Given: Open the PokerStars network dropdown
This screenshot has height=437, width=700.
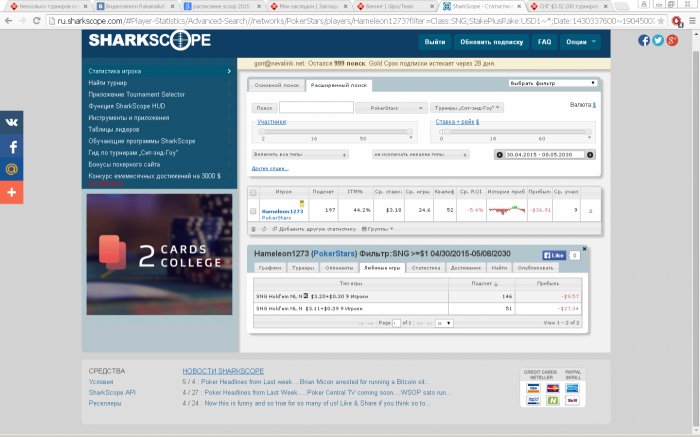Looking at the screenshot, I should (392, 108).
